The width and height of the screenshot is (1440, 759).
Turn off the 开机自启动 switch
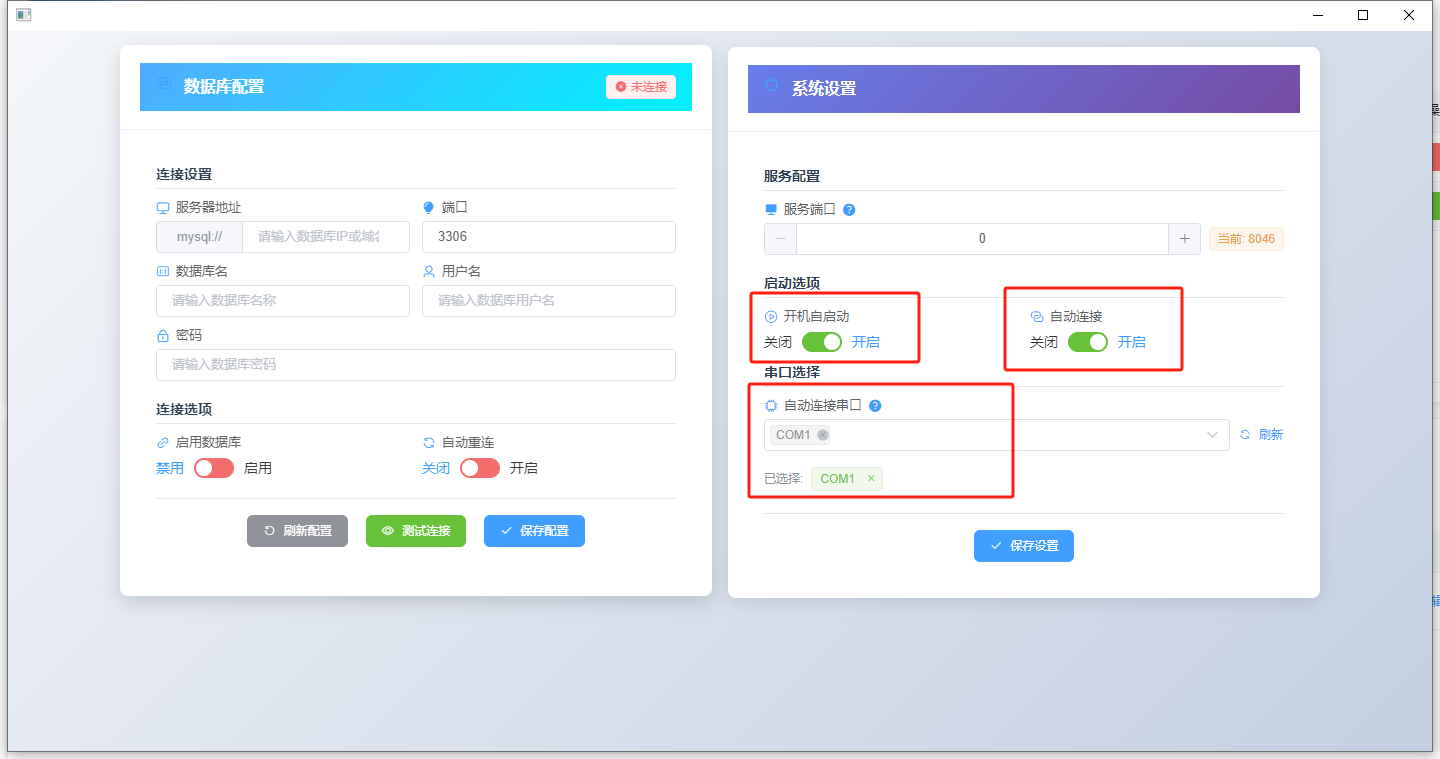click(822, 342)
